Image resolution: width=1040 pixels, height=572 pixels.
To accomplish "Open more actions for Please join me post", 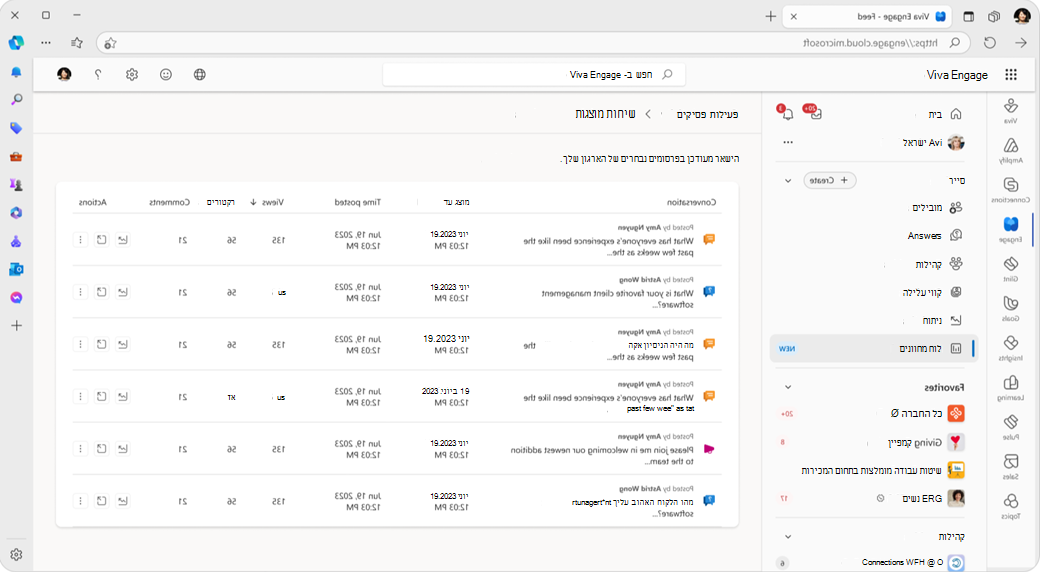I will pos(80,449).
